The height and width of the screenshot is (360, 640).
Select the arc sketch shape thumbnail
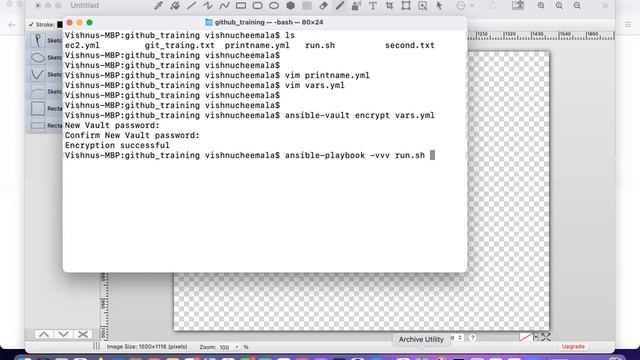(38, 91)
